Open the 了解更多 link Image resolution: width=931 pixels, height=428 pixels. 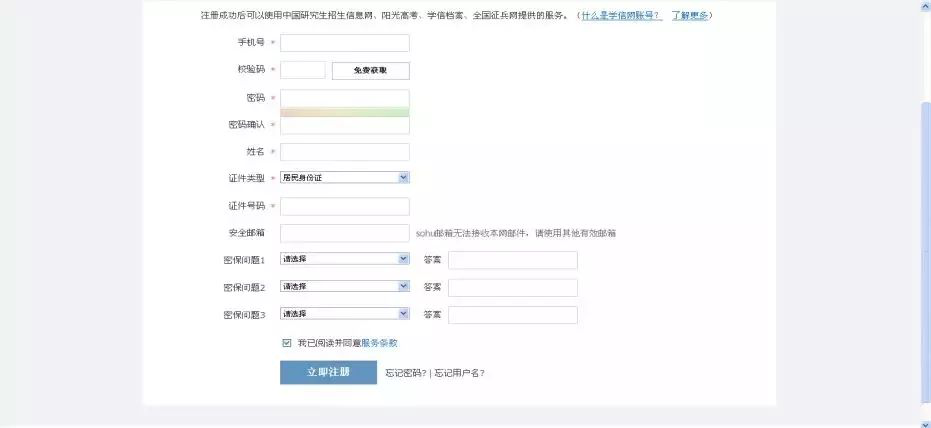coord(689,15)
